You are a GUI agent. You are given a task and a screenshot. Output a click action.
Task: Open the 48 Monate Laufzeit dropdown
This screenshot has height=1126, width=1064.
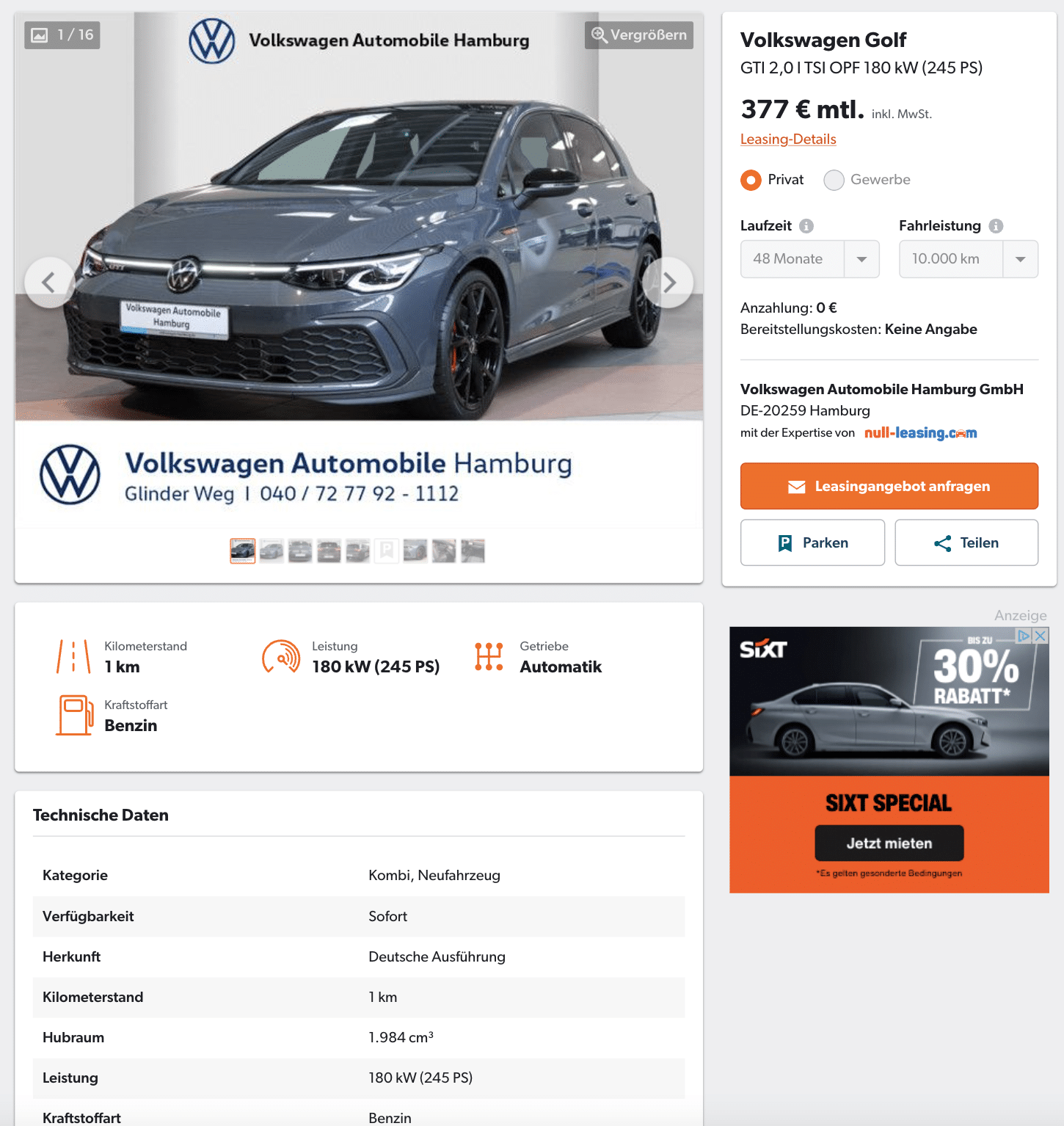click(809, 259)
